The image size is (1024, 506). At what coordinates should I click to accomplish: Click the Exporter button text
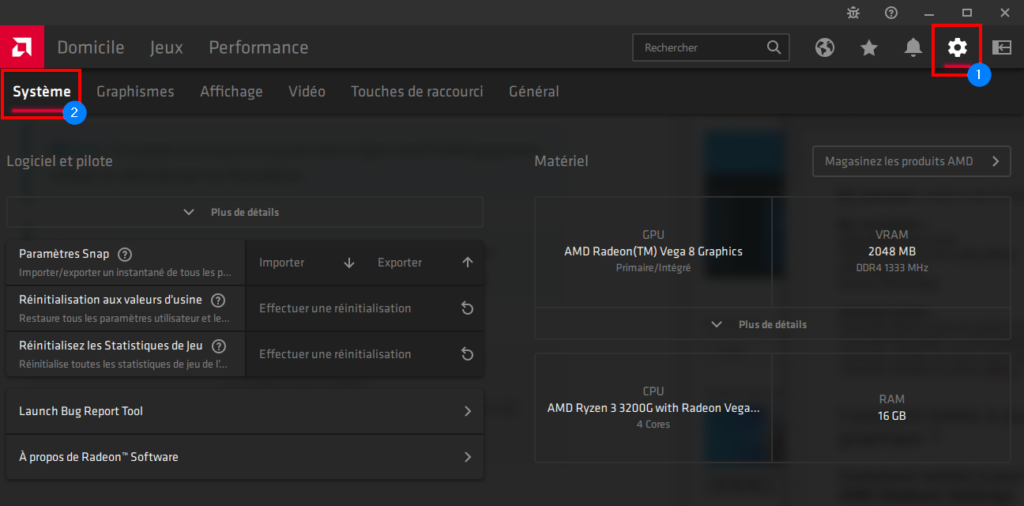(400, 263)
